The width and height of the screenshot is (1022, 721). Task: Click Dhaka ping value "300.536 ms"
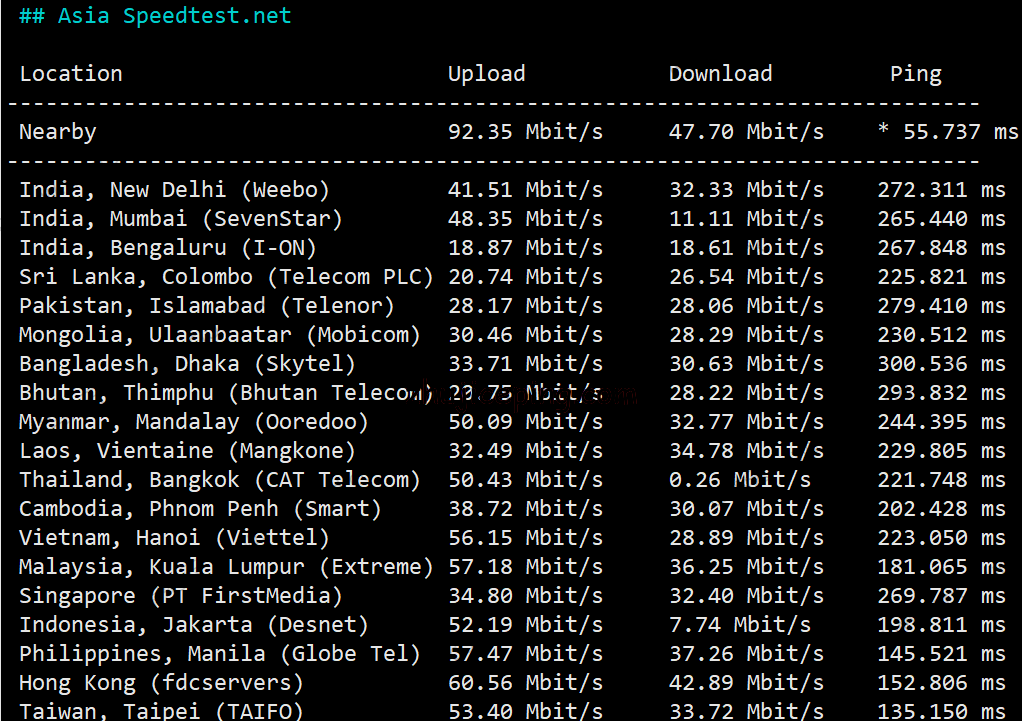click(941, 364)
